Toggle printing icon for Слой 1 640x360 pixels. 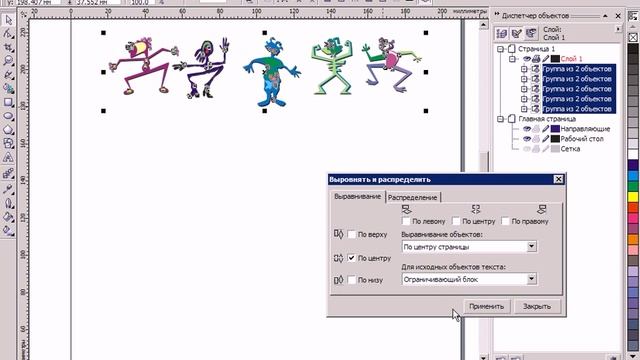tap(536, 59)
